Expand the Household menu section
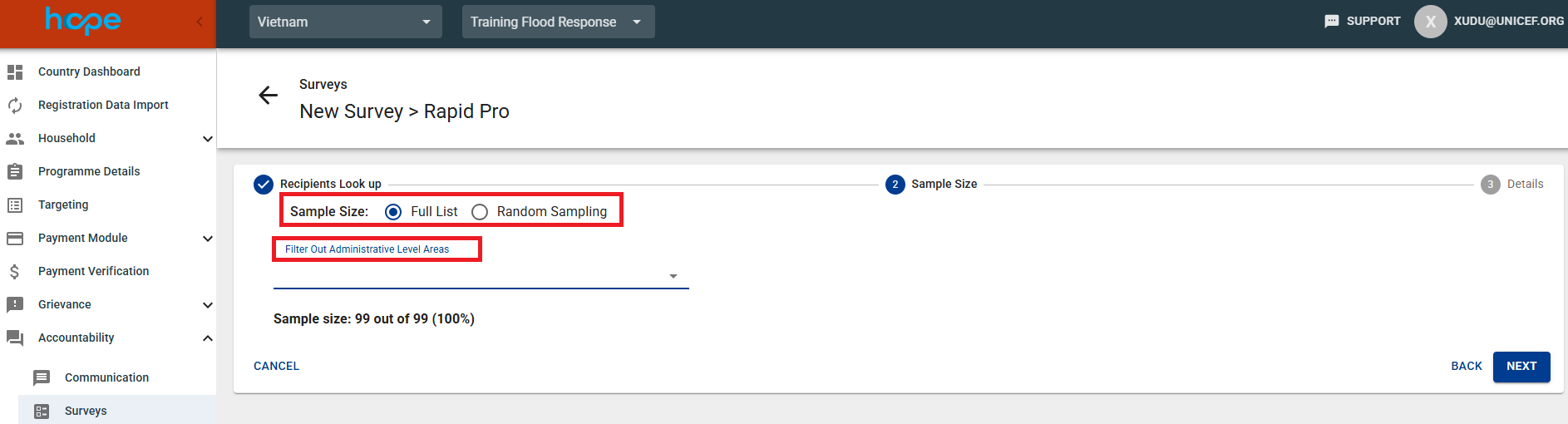1568x424 pixels. pyautogui.click(x=207, y=139)
